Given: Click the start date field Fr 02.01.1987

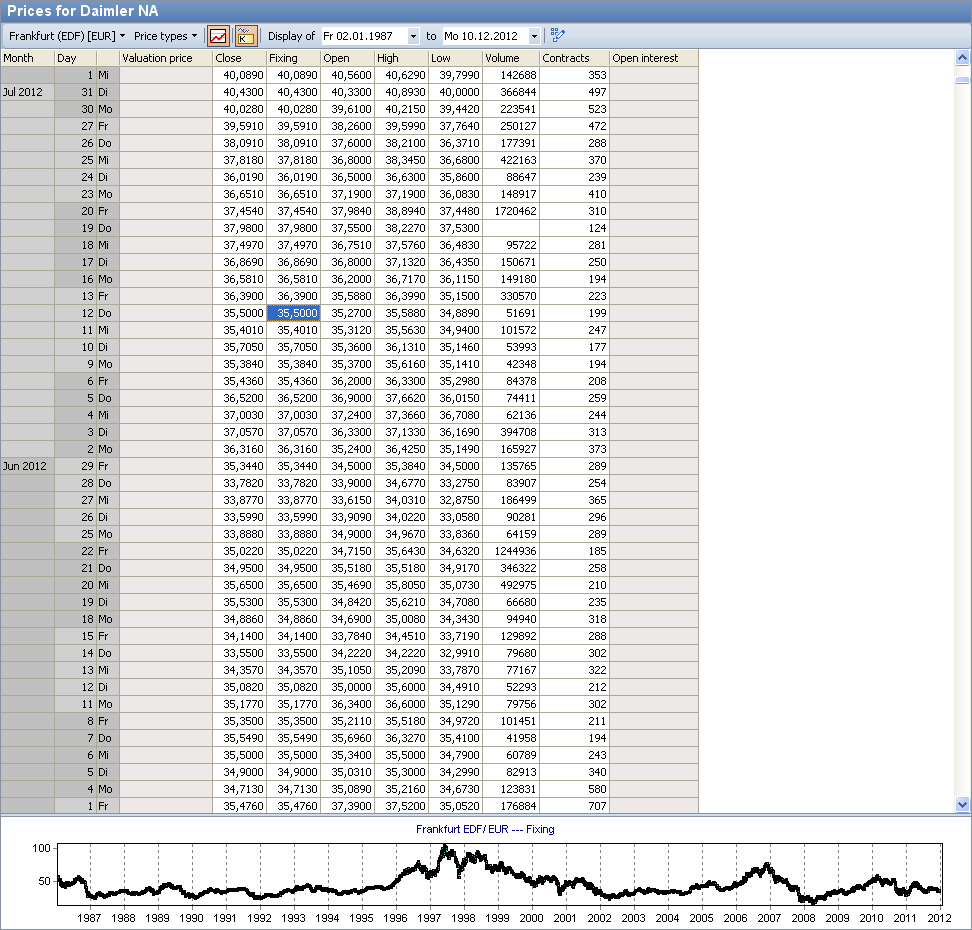Looking at the screenshot, I should (363, 36).
